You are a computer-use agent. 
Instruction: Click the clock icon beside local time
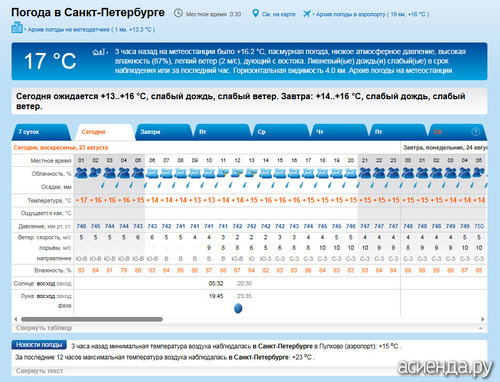(179, 13)
